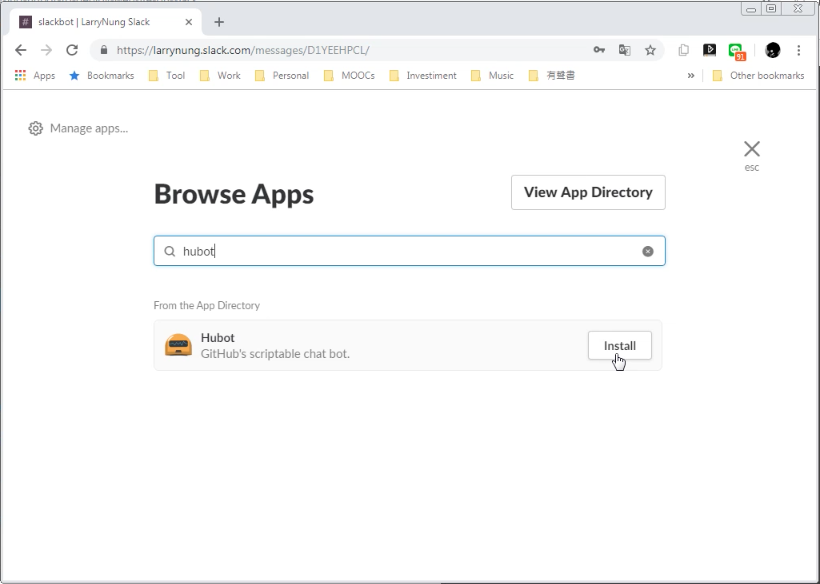820x584 pixels.
Task: Open the Music bookmarks folder
Action: (492, 76)
